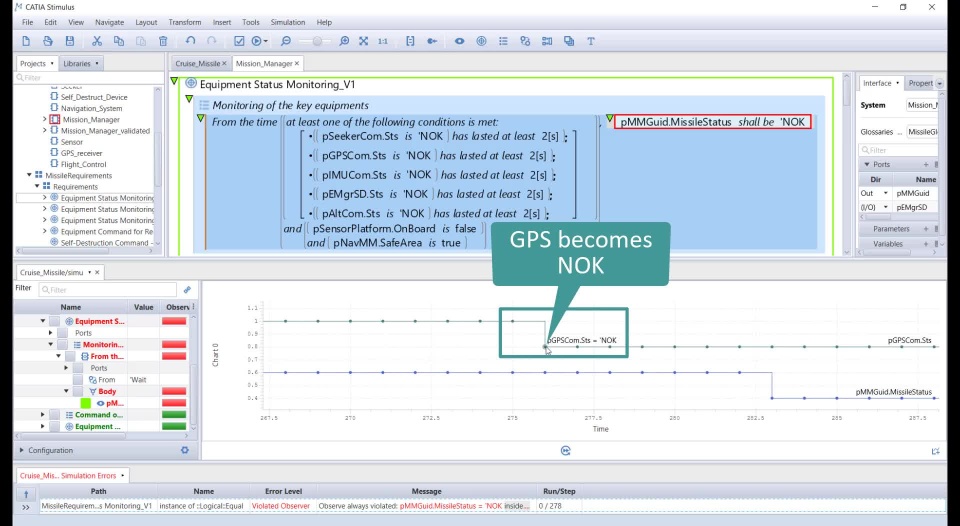Click the replay icon below the chart
The height and width of the screenshot is (526, 960).
[x=566, y=451]
